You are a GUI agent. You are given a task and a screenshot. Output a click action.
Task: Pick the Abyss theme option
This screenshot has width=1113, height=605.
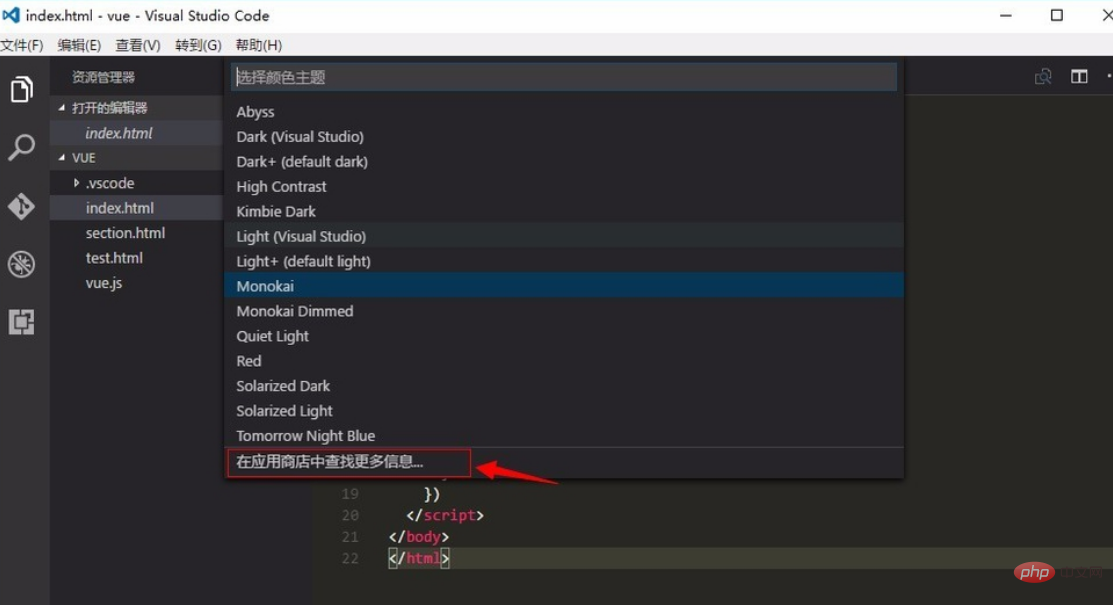(x=255, y=112)
